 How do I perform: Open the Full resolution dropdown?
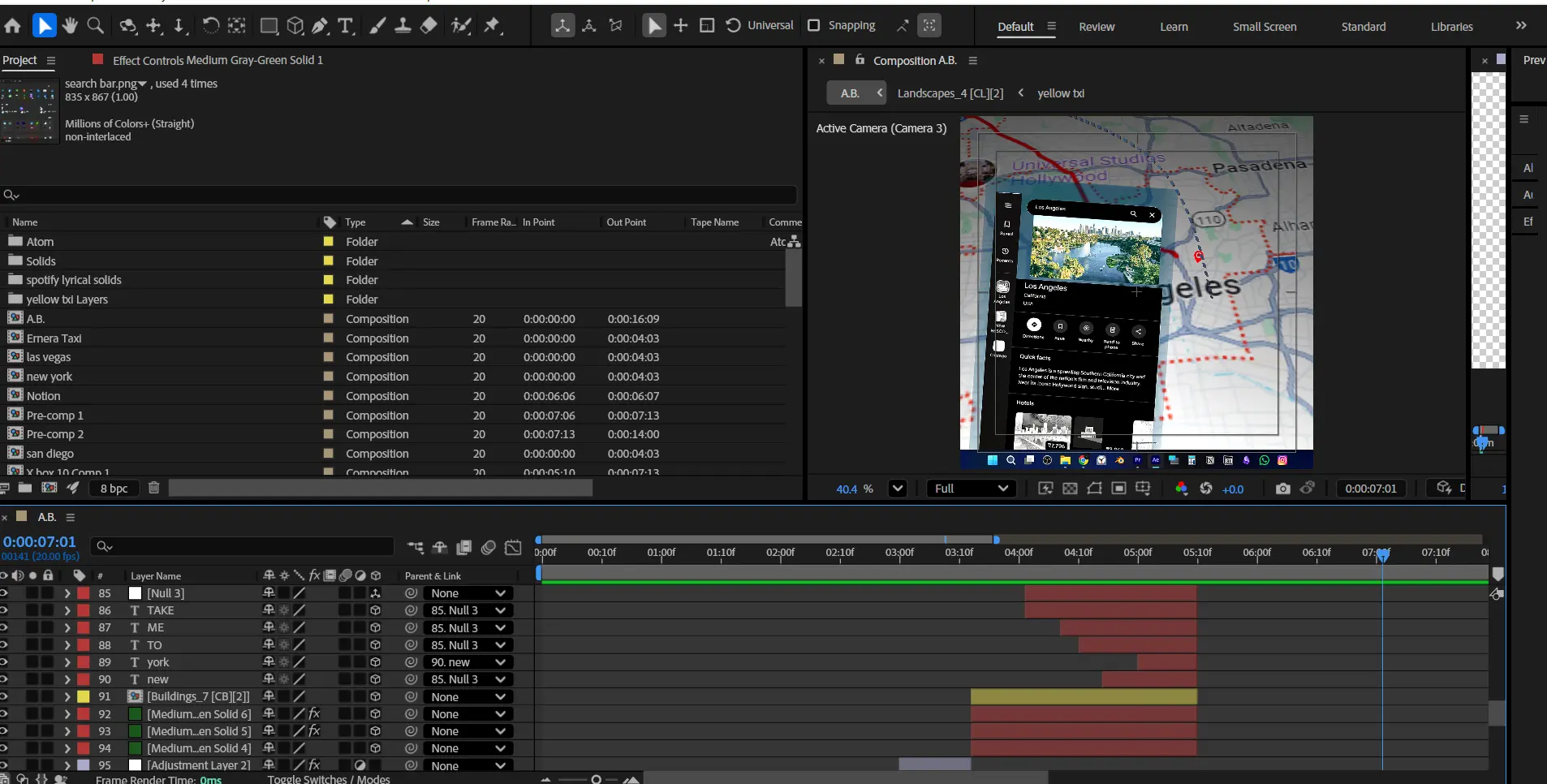click(x=971, y=489)
